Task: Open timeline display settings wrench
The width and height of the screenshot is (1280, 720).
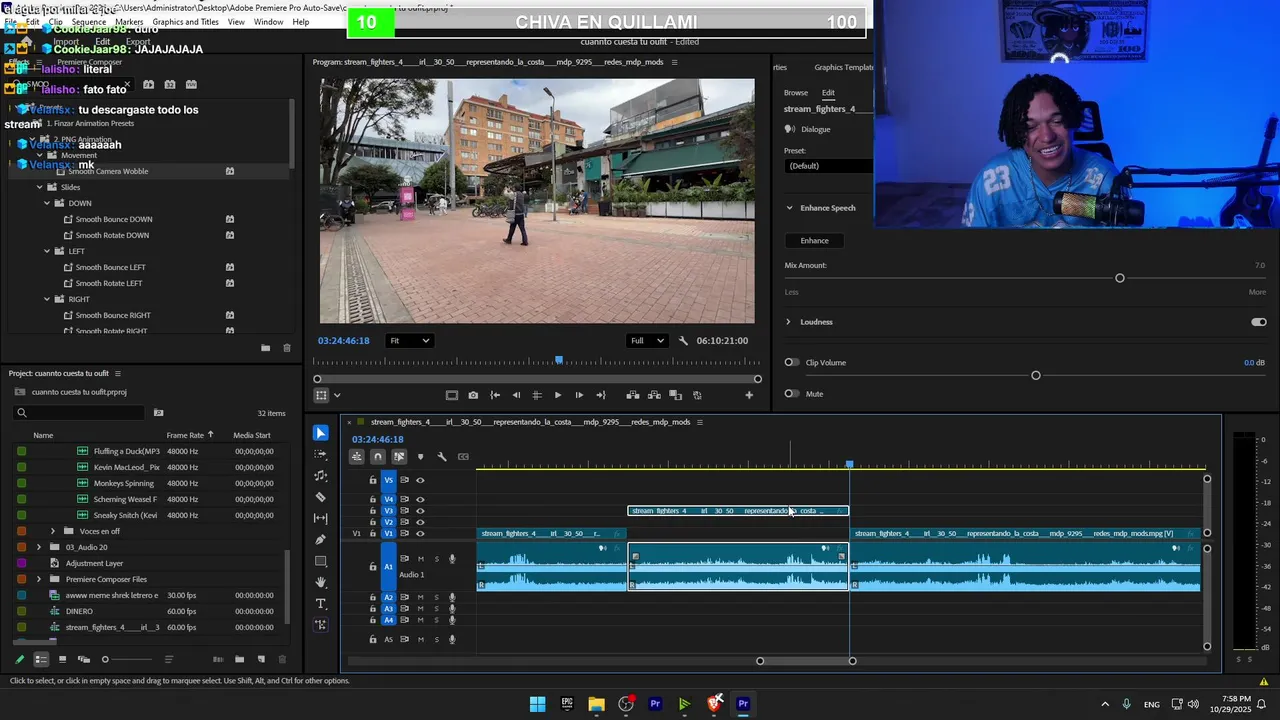Action: (441, 457)
